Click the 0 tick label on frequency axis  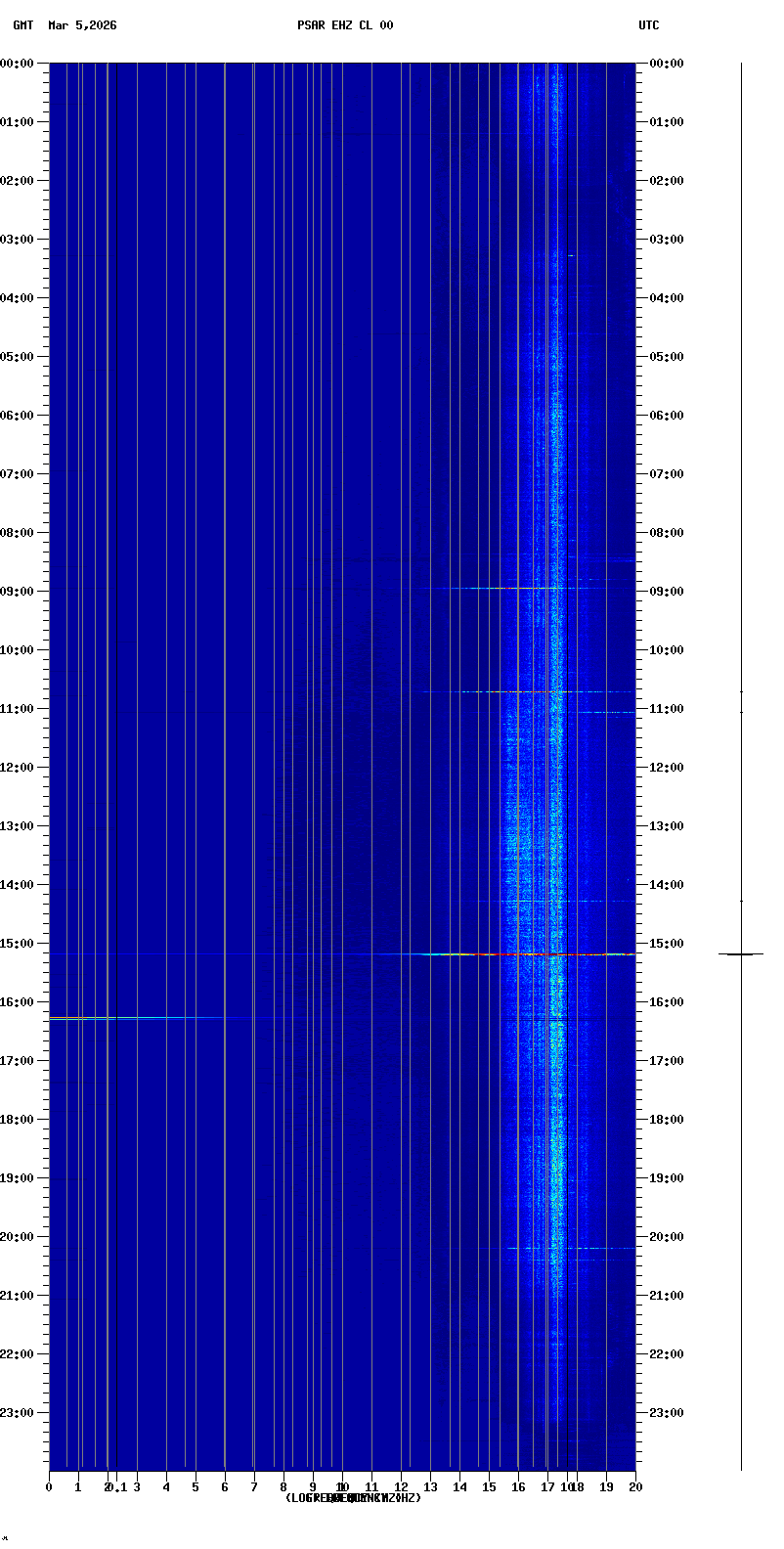click(49, 1487)
